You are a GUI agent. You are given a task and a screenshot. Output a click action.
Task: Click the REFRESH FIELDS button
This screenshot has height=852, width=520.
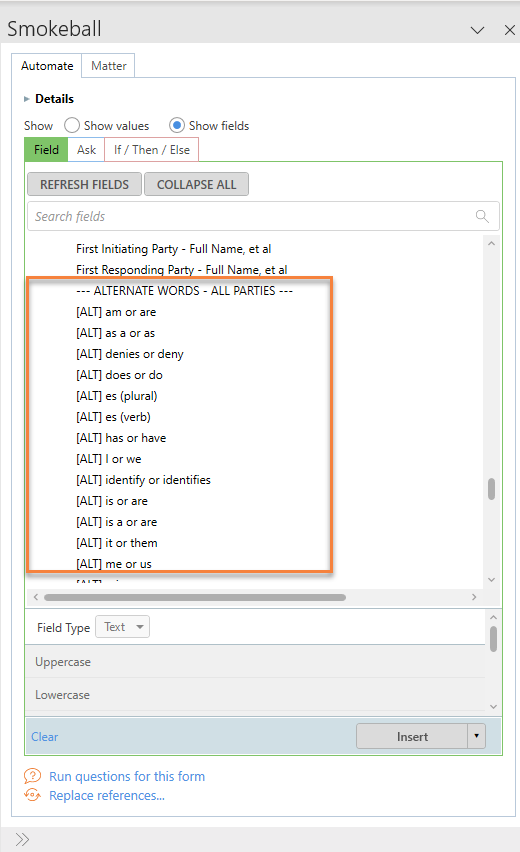tap(84, 184)
